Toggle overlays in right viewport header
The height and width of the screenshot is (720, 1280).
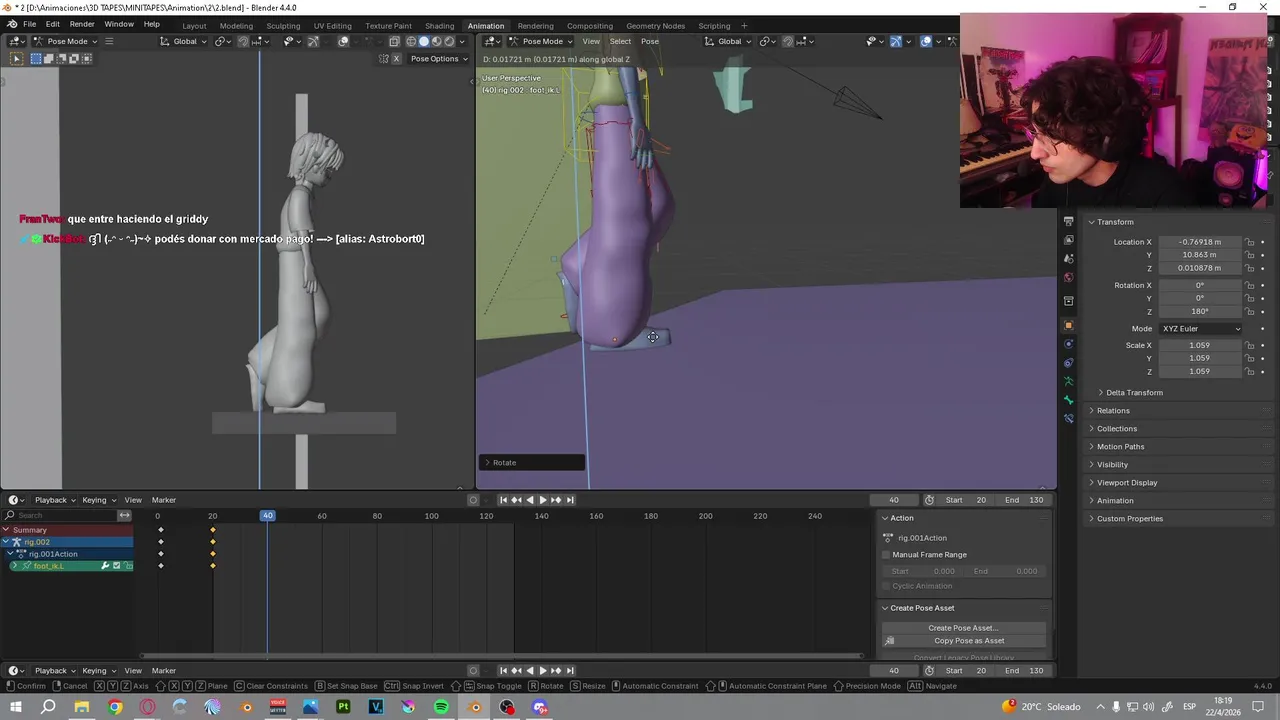926,41
